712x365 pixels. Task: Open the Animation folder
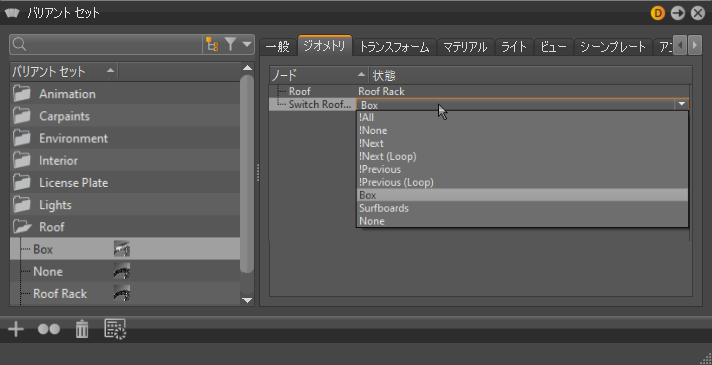(124, 94)
